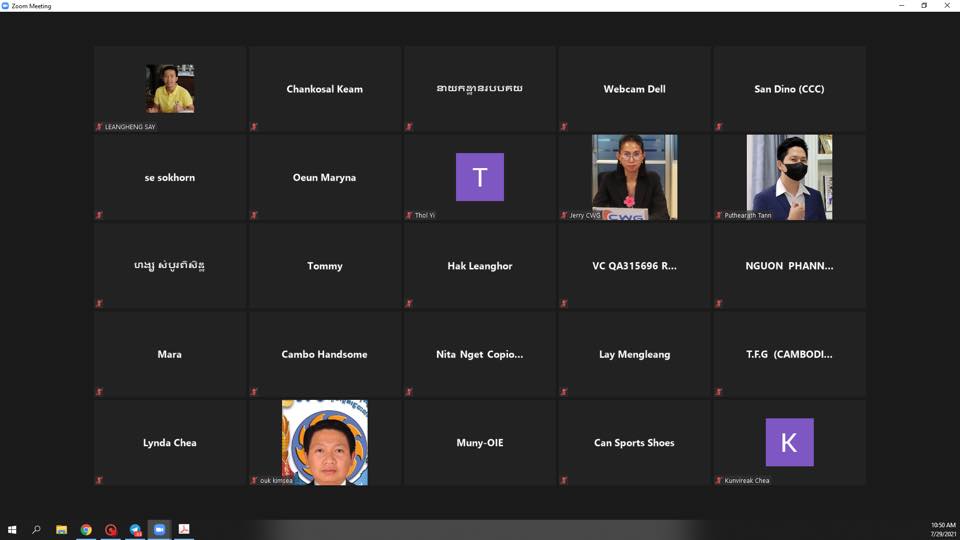This screenshot has height=540, width=960.
Task: Click the muted mic icon next to Kunvireak Chea
Action: pos(719,480)
